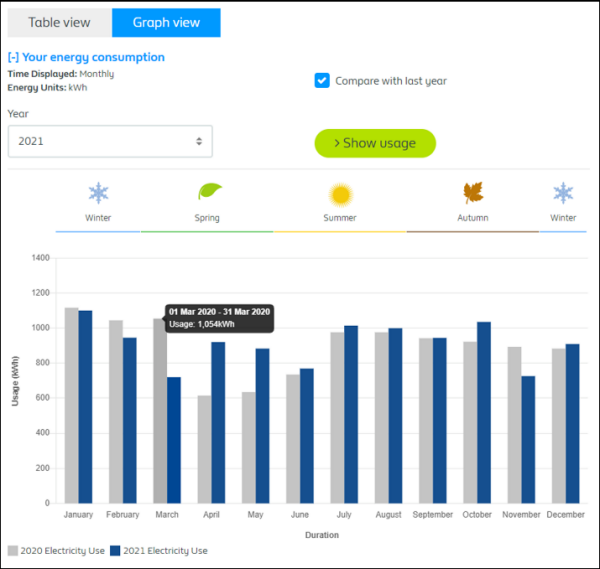600x569 pixels.
Task: Toggle the Compare with last year checkbox
Action: click(322, 81)
